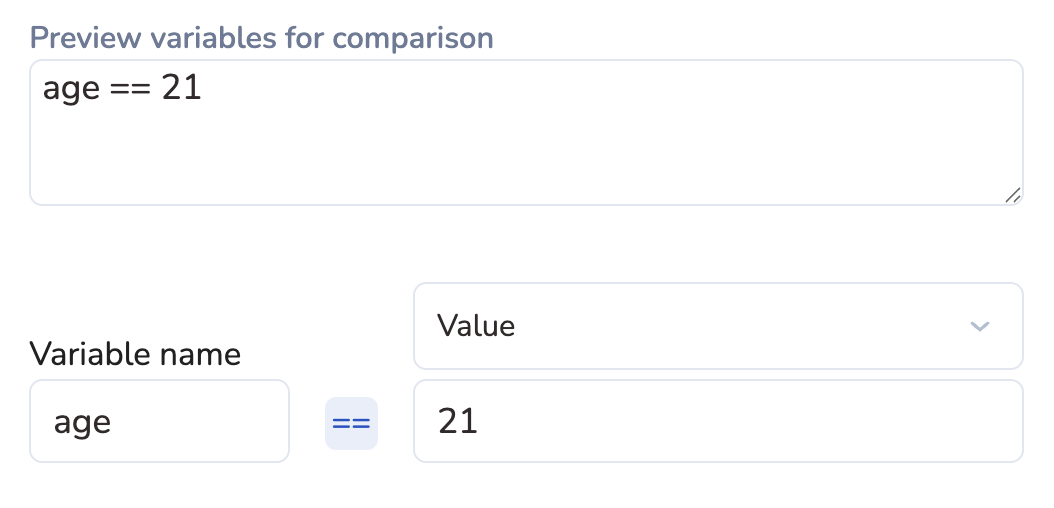Expand the comparison type selector

(x=717, y=326)
